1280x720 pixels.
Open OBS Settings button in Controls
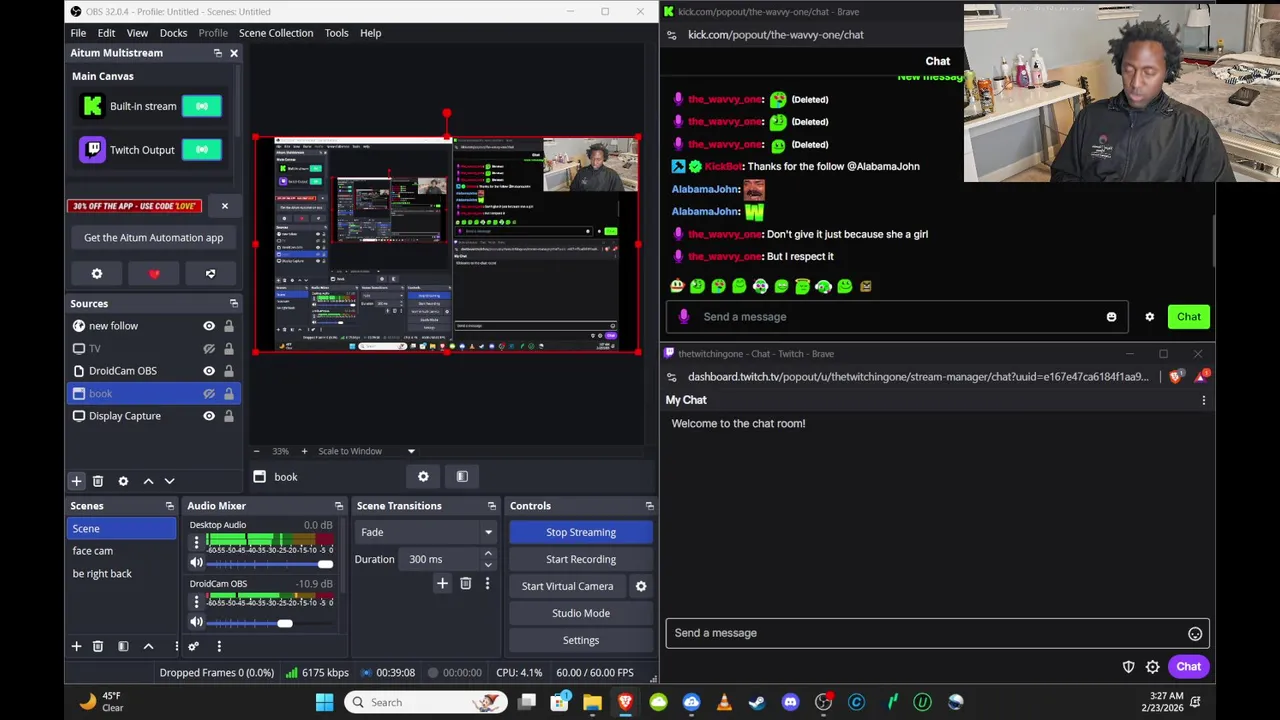[x=581, y=640]
